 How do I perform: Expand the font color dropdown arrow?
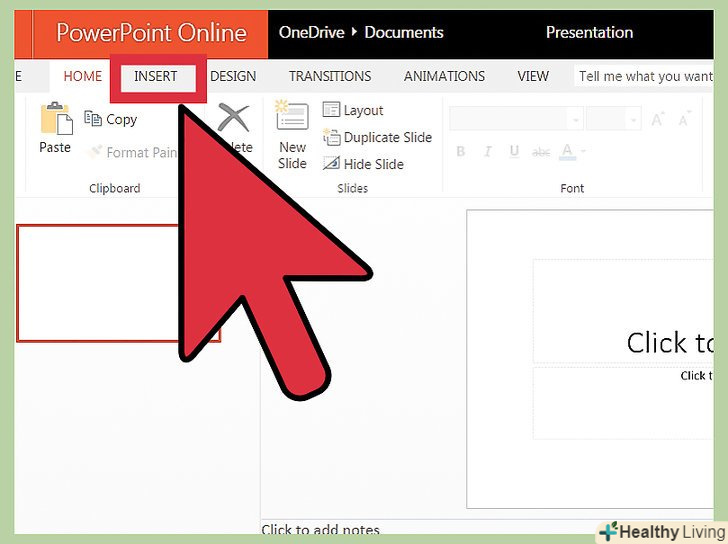click(583, 151)
